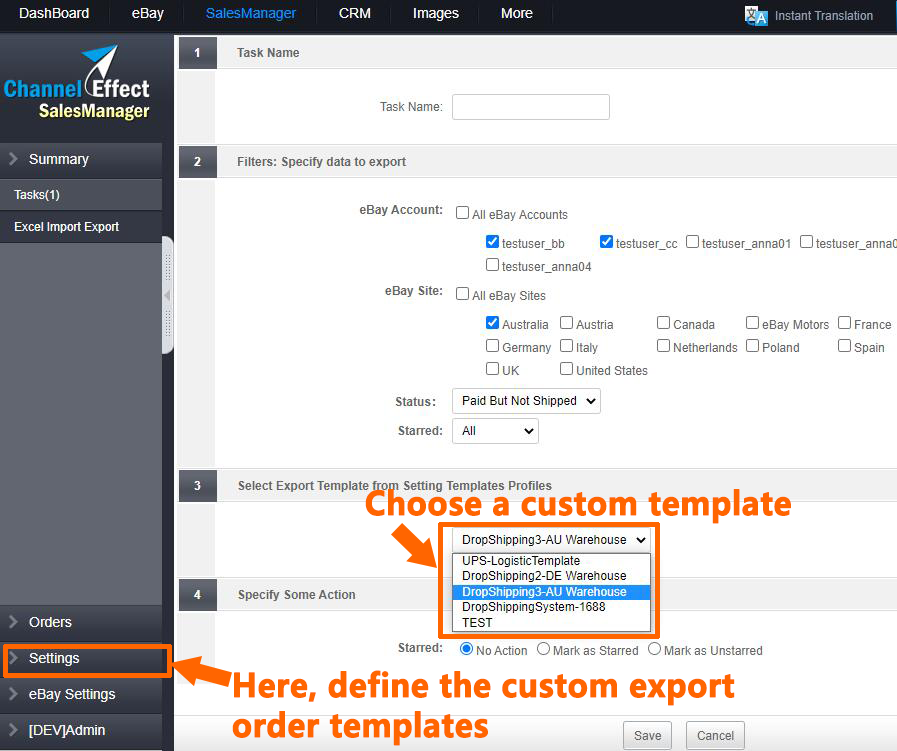Uncheck the testuser_bb account
Image resolution: width=897 pixels, height=751 pixels.
tap(492, 242)
